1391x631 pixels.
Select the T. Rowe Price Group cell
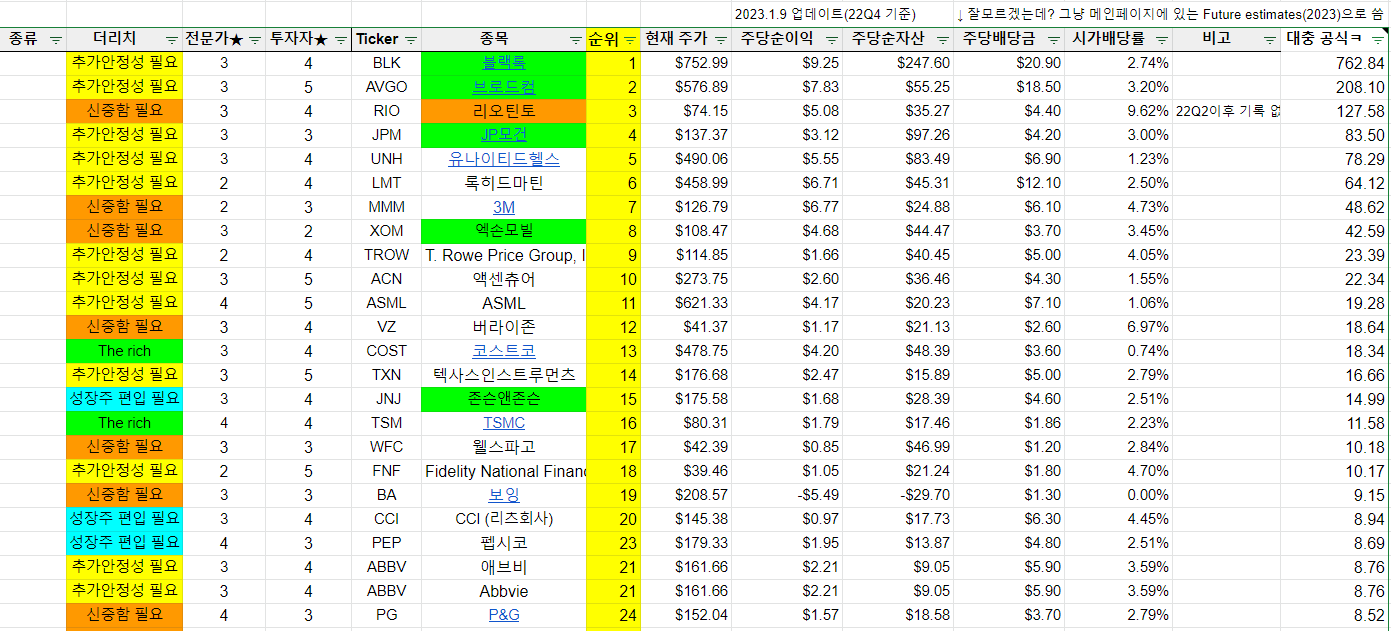[x=503, y=255]
